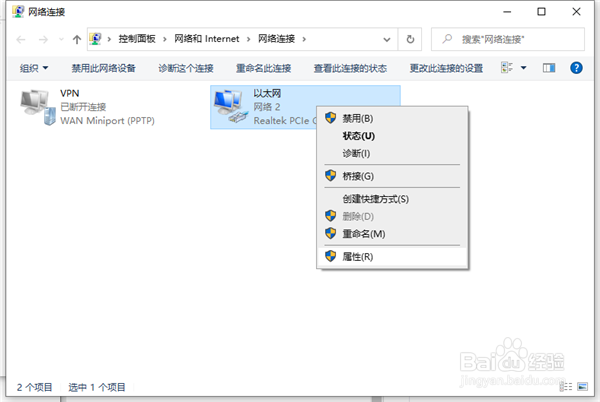600x402 pixels.
Task: Select the 以太网 adapter icon
Action: coord(230,106)
